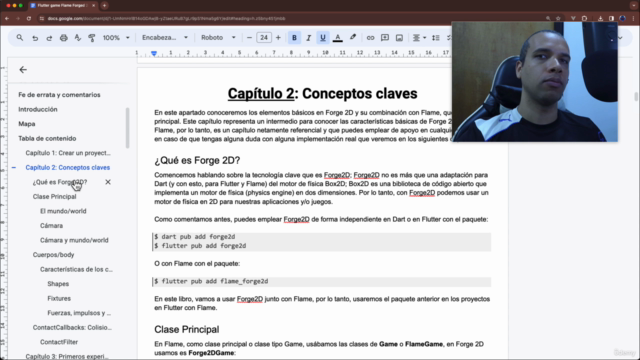Go to 'ContactFilter' outline heading
This screenshot has width=640, height=360.
pyautogui.click(x=59, y=342)
